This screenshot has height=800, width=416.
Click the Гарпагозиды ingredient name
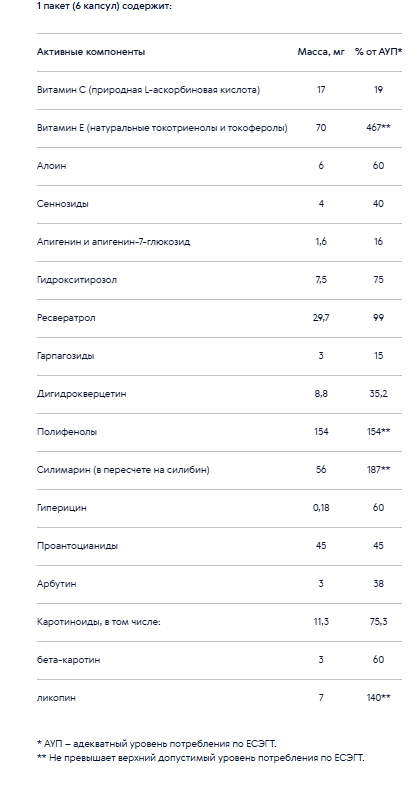(x=65, y=356)
